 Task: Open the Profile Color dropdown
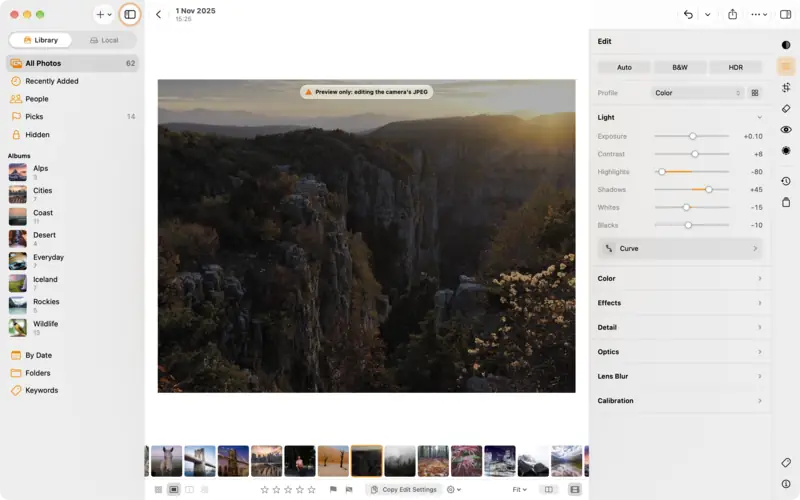coord(697,93)
